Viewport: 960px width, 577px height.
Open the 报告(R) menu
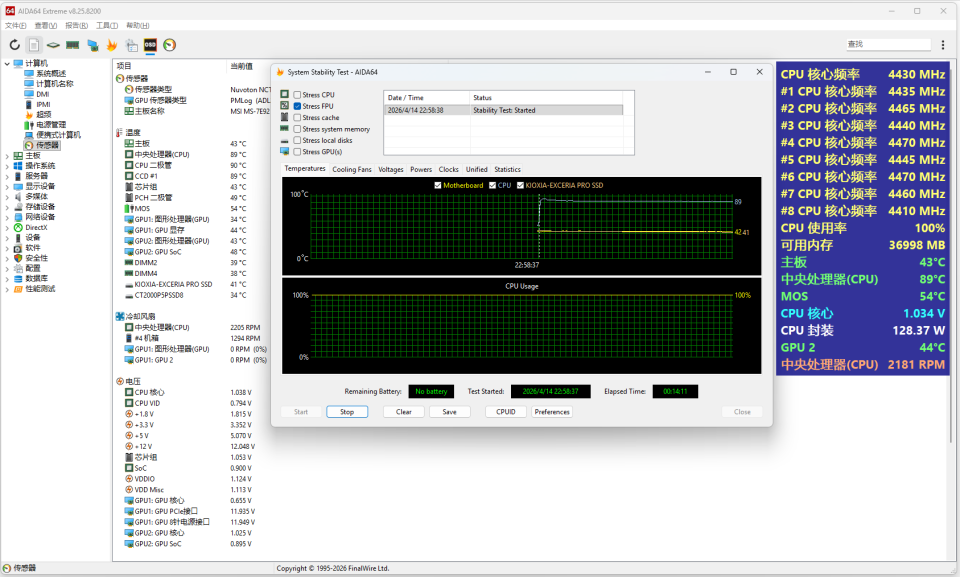coord(77,25)
